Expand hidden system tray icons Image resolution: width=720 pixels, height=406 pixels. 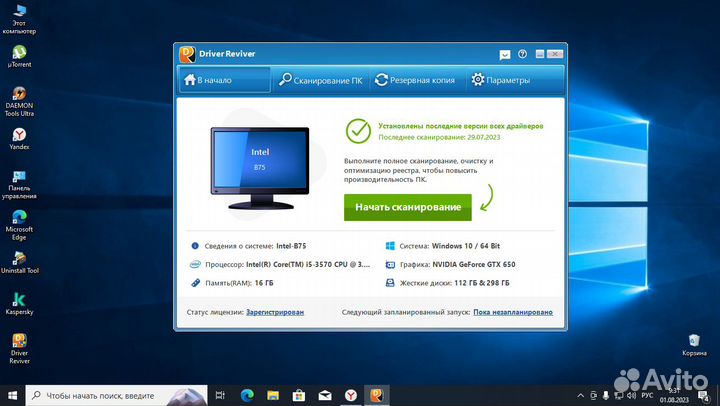pos(580,395)
